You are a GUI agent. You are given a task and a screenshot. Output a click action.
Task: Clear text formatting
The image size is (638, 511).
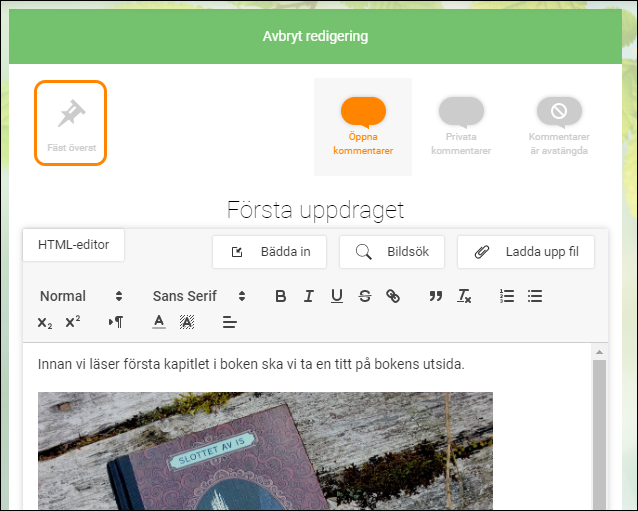coord(464,296)
